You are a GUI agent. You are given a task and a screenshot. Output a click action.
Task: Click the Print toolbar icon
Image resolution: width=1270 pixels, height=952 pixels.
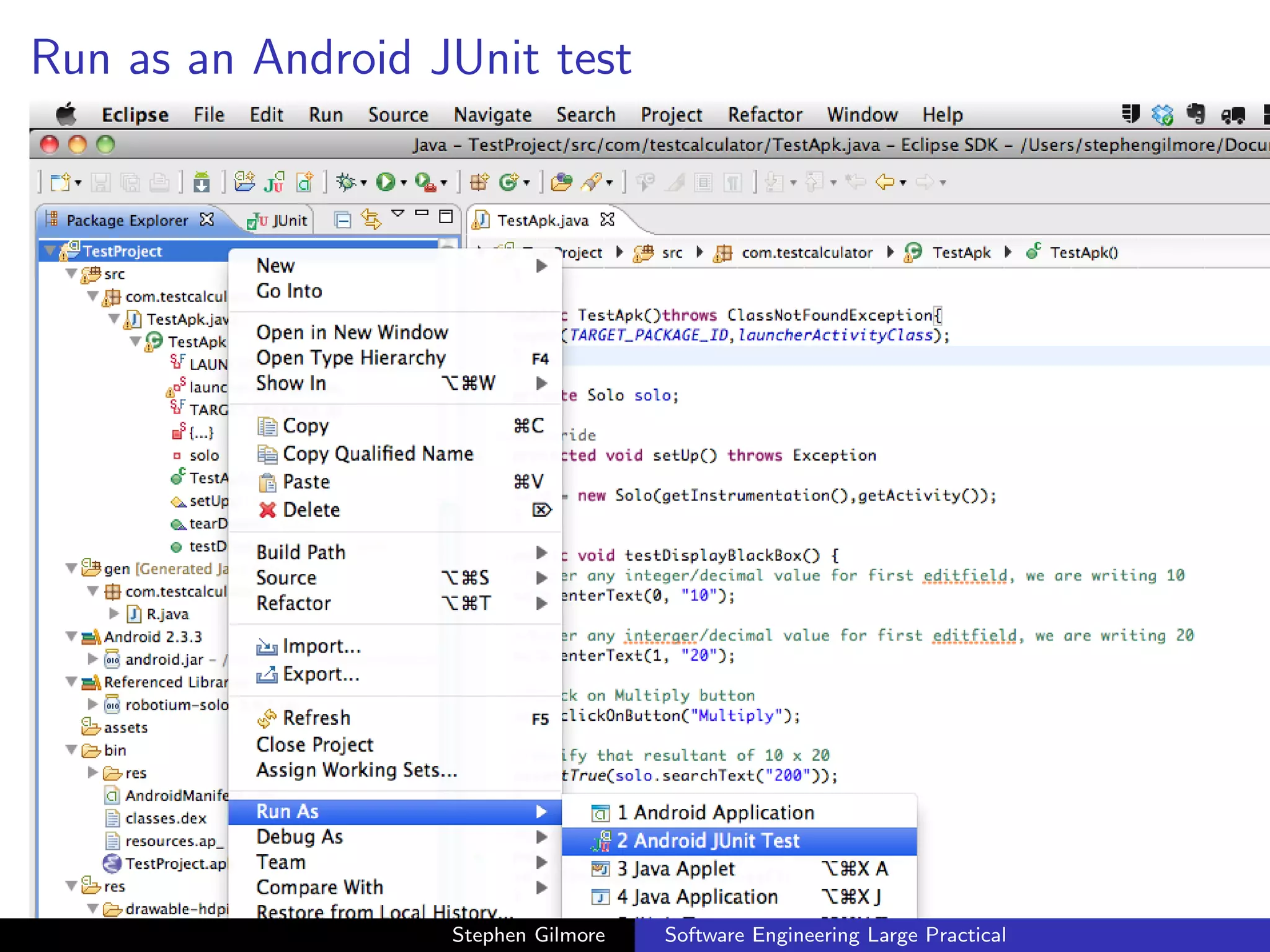[x=159, y=182]
